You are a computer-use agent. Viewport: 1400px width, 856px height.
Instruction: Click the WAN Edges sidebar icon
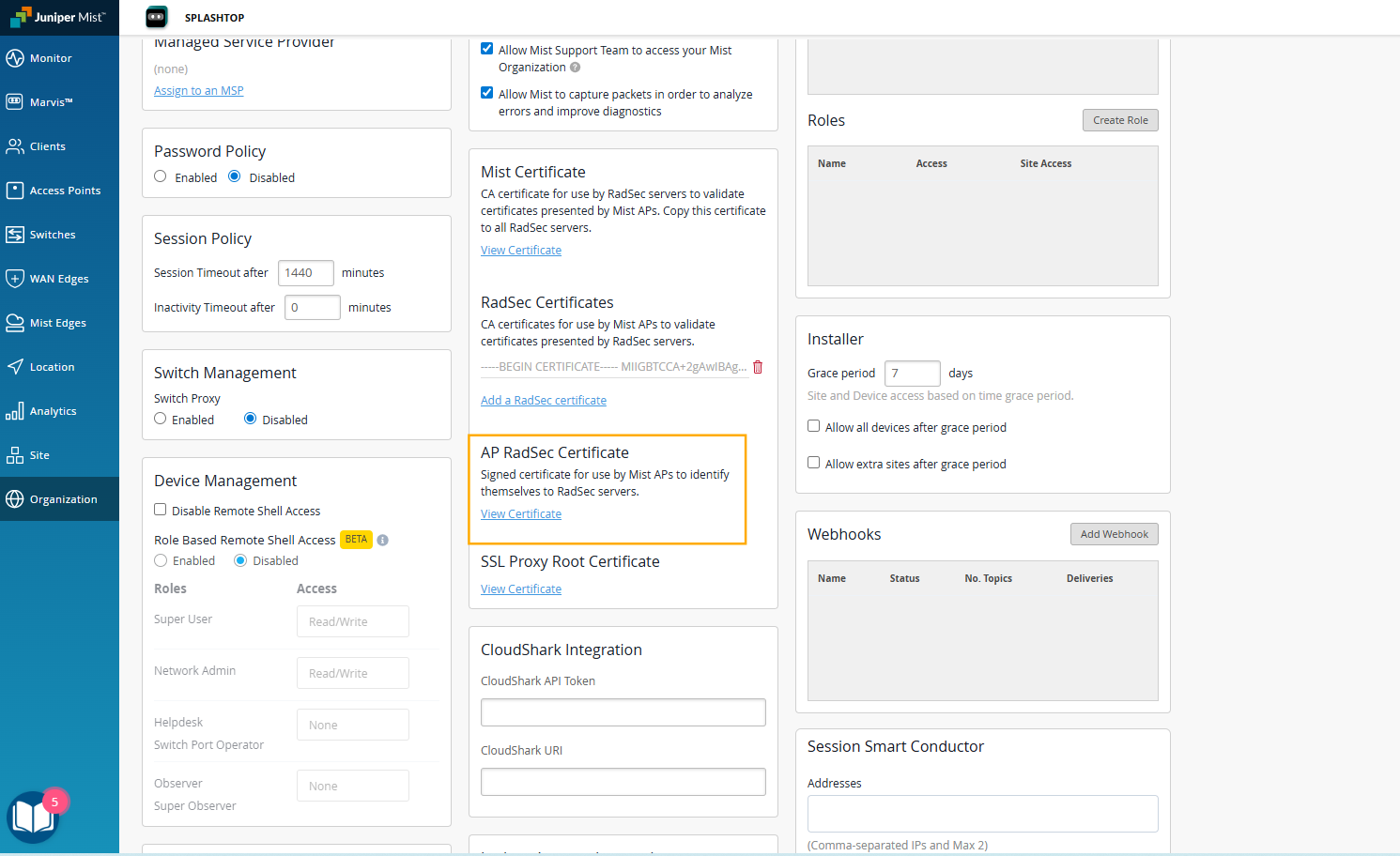click(x=15, y=279)
